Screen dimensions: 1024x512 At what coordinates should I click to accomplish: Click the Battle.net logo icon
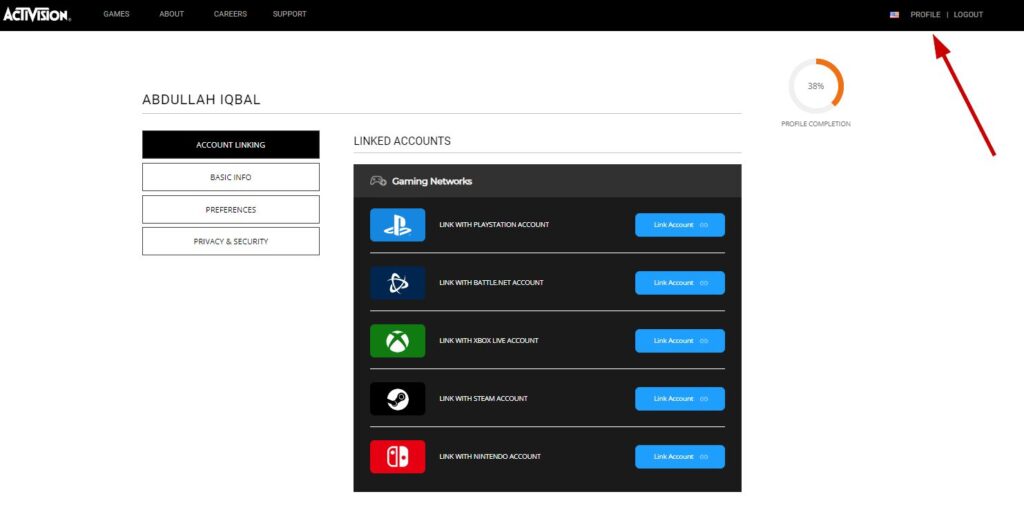[x=397, y=283]
